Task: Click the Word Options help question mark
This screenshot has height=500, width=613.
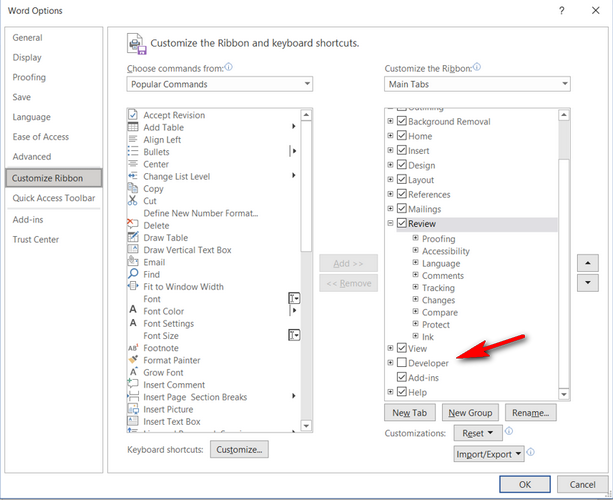Action: (x=562, y=11)
